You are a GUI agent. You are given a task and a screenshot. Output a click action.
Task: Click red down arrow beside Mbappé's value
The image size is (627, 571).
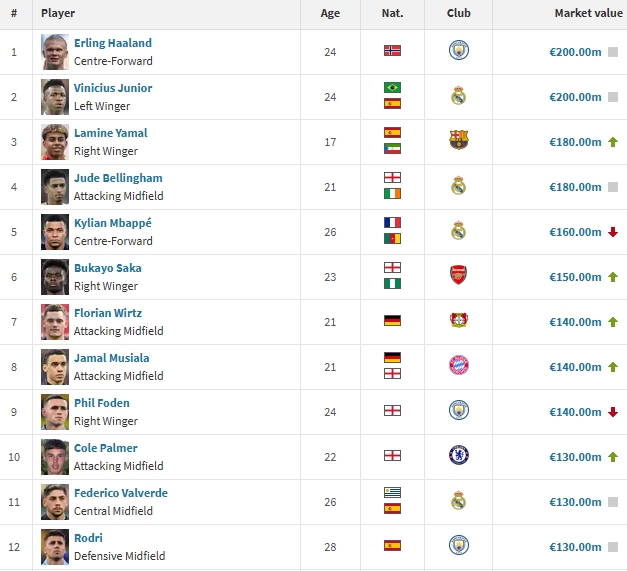(612, 232)
